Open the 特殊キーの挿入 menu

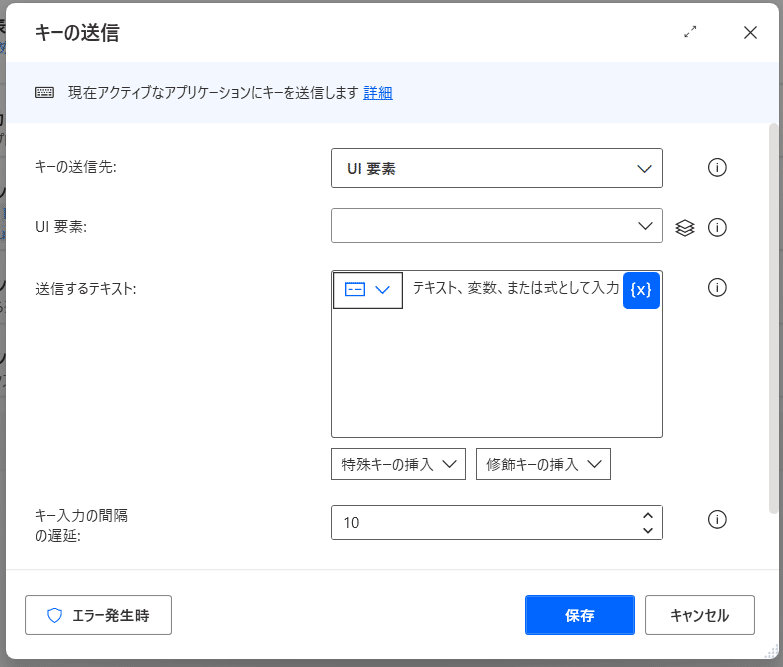point(398,464)
